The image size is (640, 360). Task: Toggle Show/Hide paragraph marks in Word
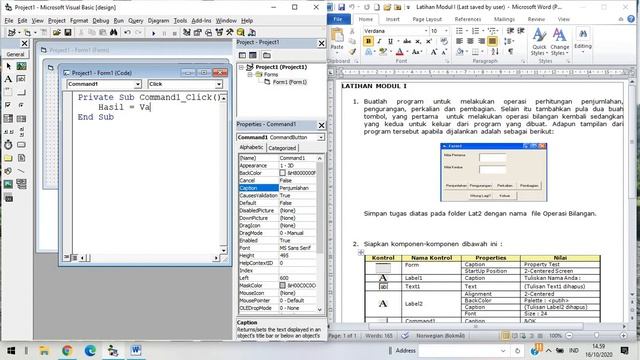pyautogui.click(x=510, y=52)
